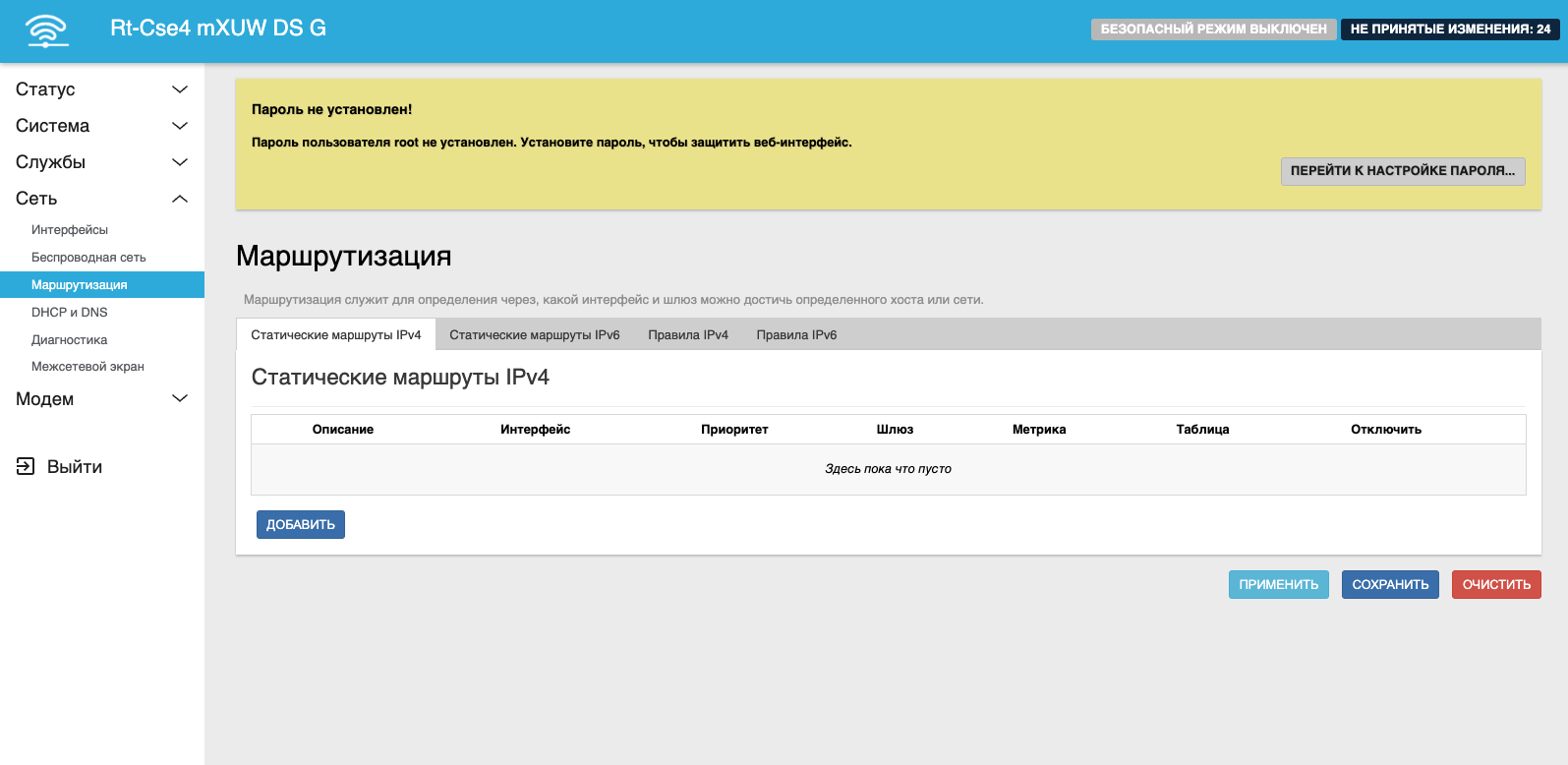This screenshot has width=1568, height=765.
Task: Open the Диагностика page
Action: [x=70, y=340]
